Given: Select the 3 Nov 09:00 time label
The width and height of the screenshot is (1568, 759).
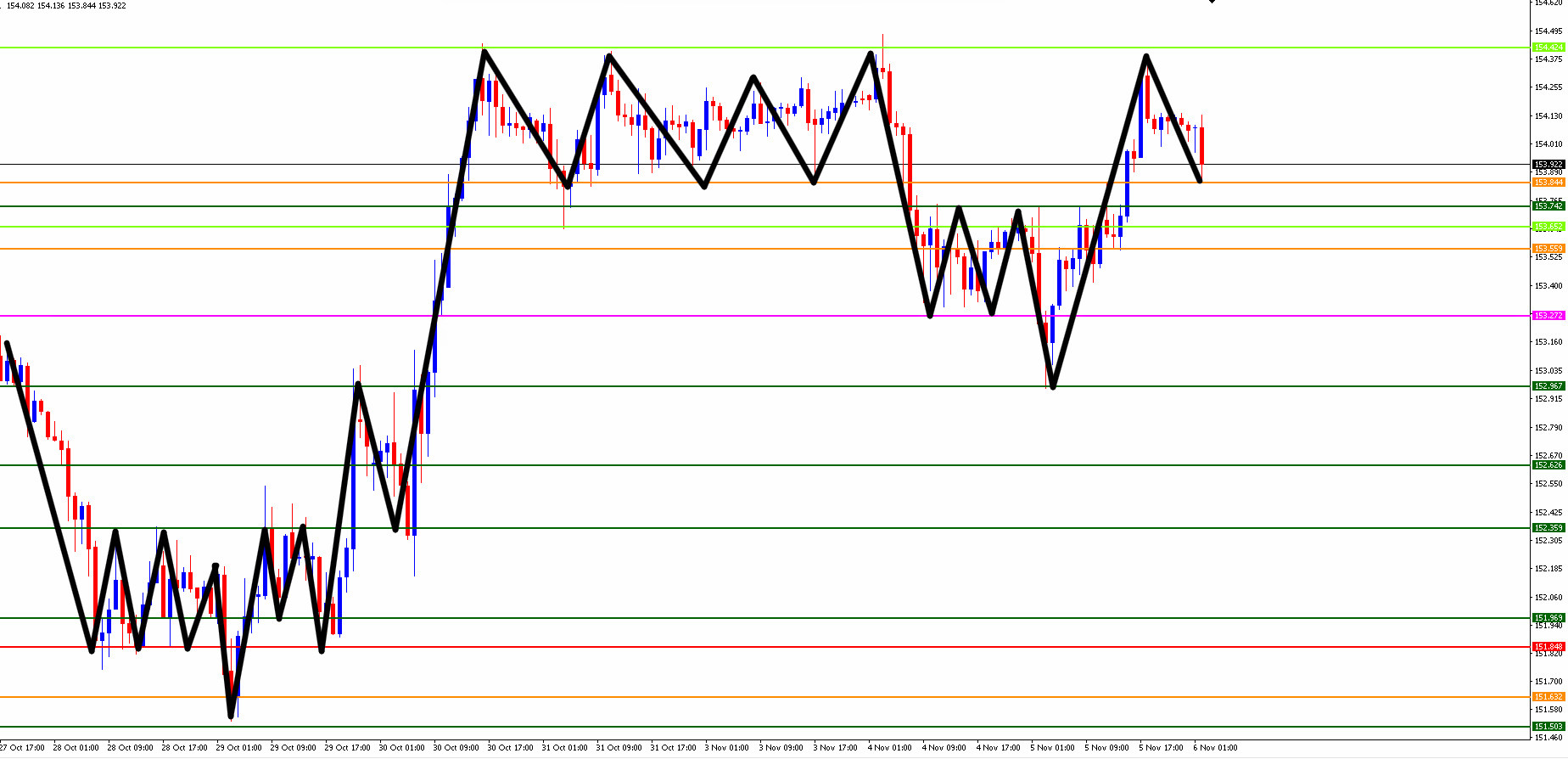Looking at the screenshot, I should (x=781, y=748).
